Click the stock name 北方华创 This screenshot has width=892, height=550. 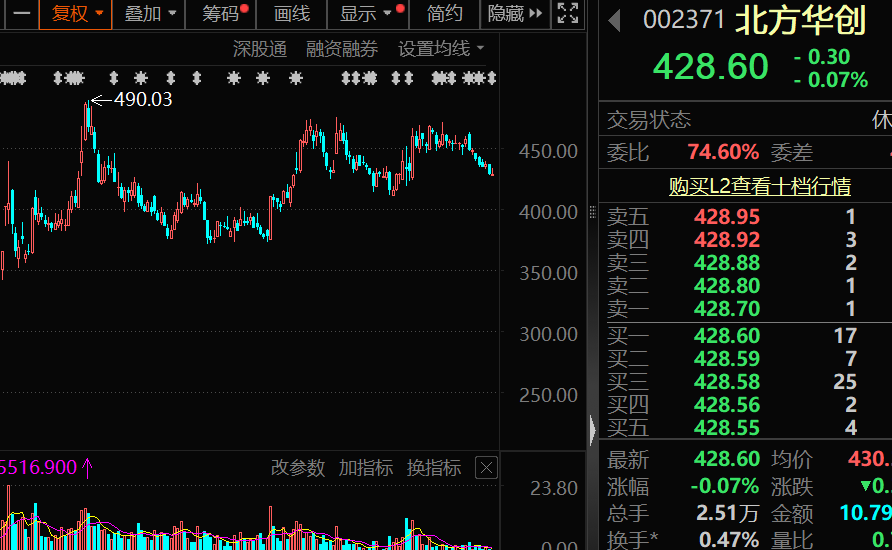tap(800, 20)
